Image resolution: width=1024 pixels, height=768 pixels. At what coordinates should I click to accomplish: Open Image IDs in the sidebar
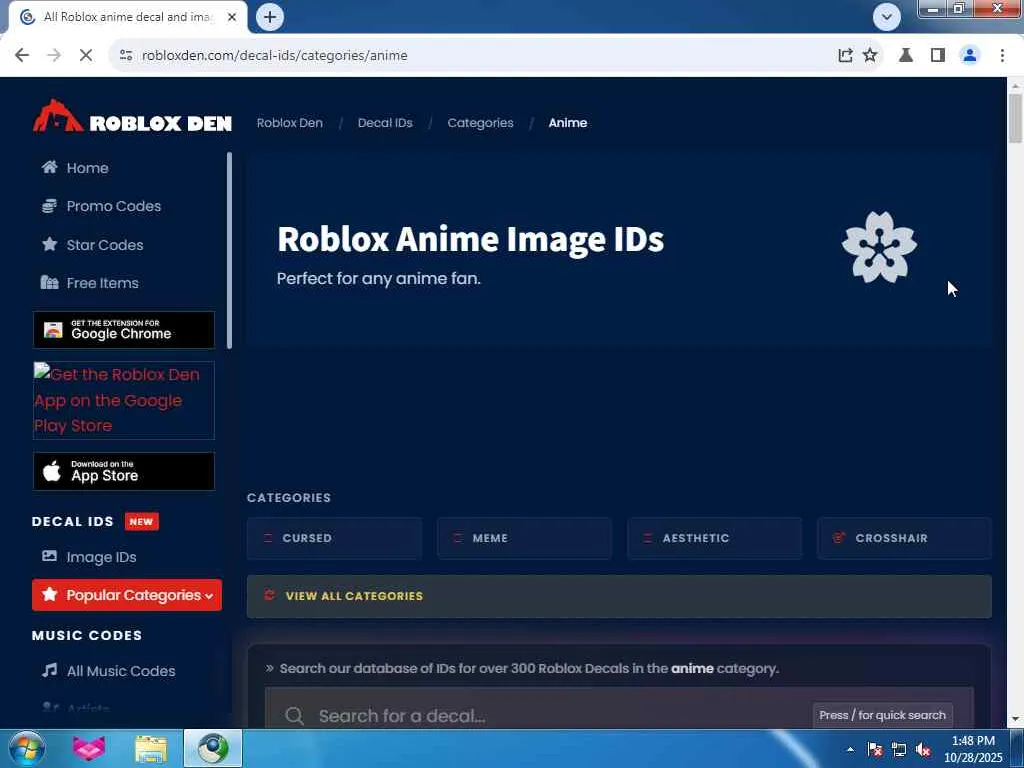click(101, 557)
